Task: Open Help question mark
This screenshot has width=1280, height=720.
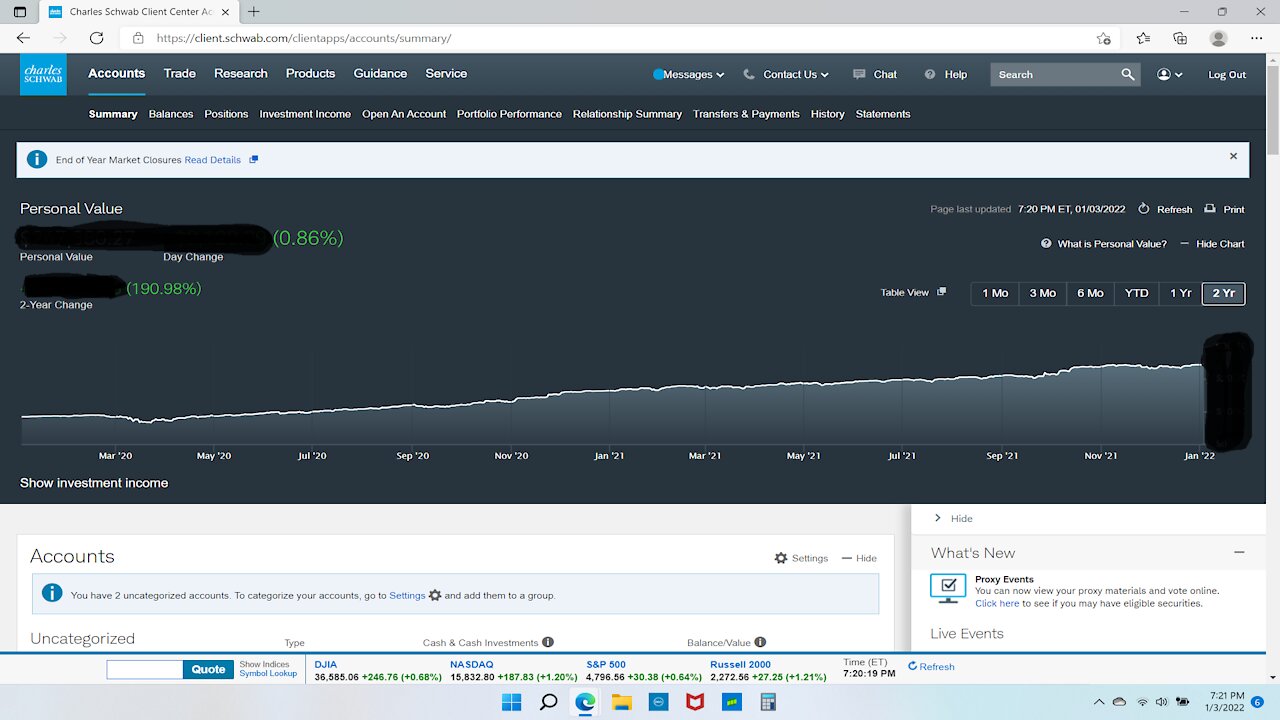Action: click(930, 74)
